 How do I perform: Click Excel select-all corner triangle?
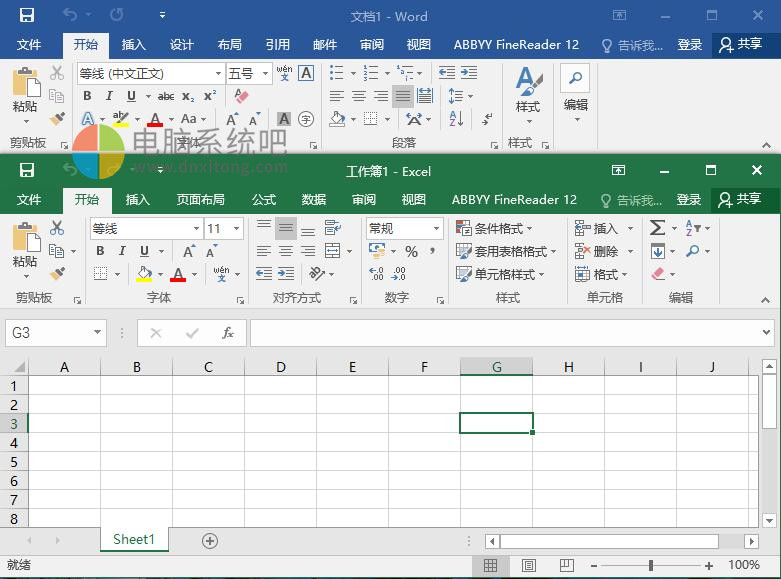(19, 367)
